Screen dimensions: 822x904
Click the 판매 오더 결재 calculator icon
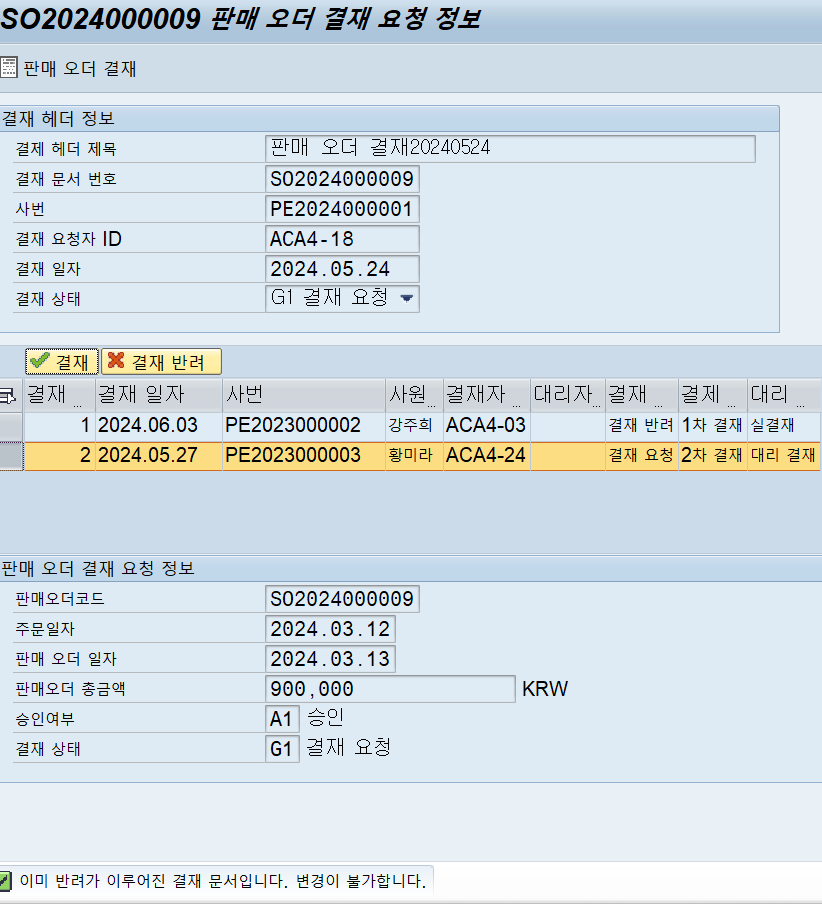8,67
